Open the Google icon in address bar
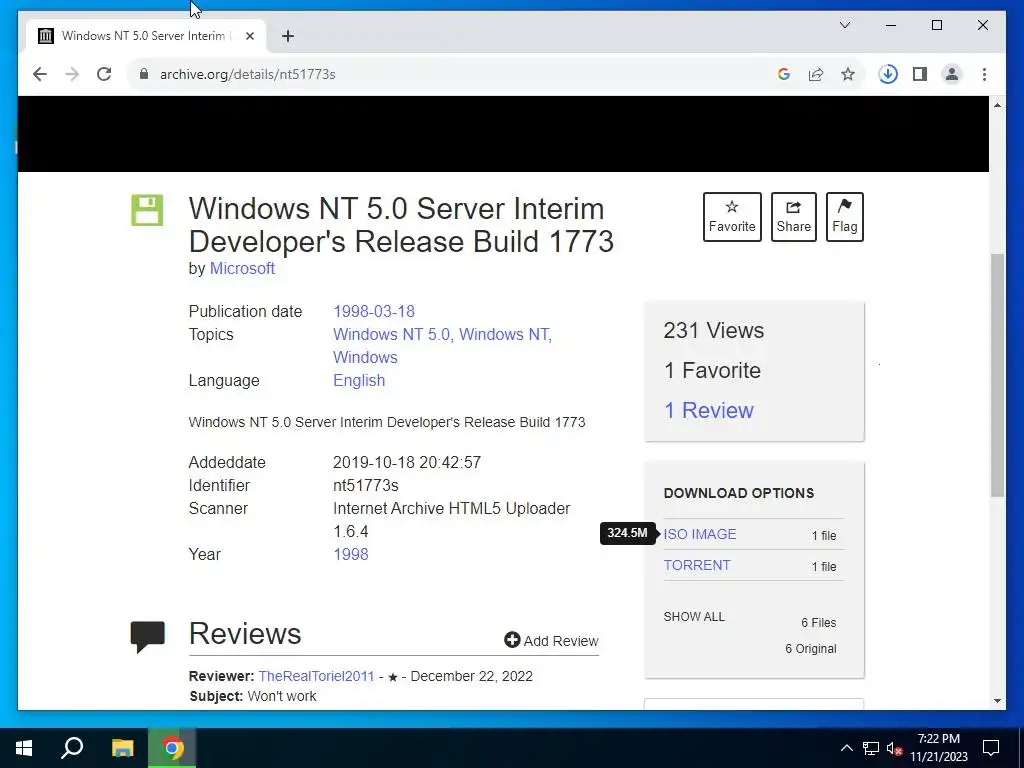The height and width of the screenshot is (768, 1024). pos(784,74)
